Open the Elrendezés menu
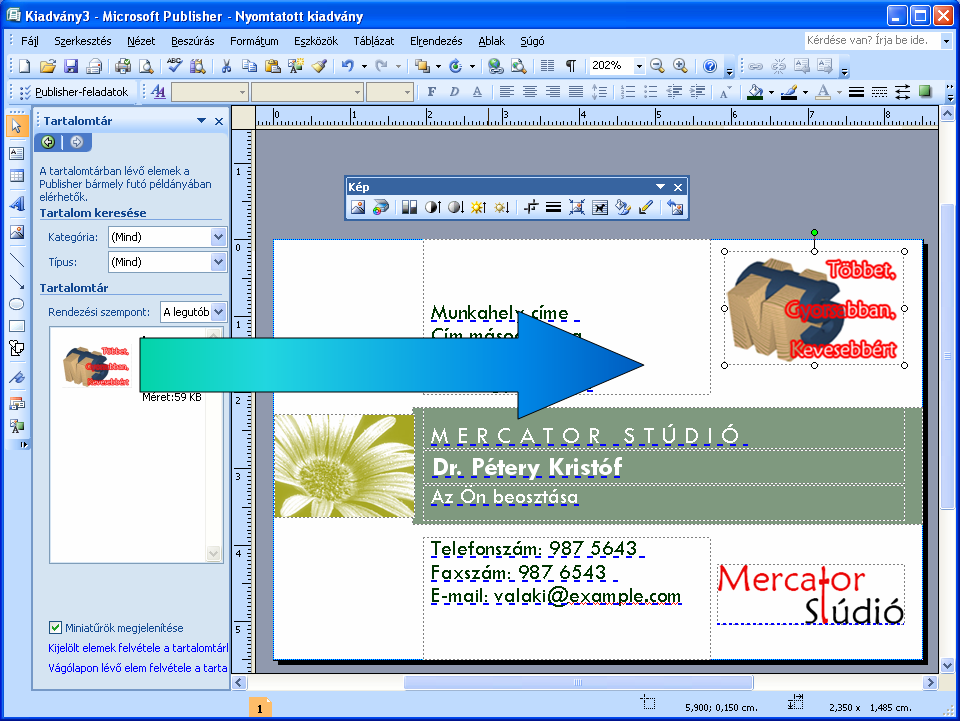The height and width of the screenshot is (721, 960). 436,41
